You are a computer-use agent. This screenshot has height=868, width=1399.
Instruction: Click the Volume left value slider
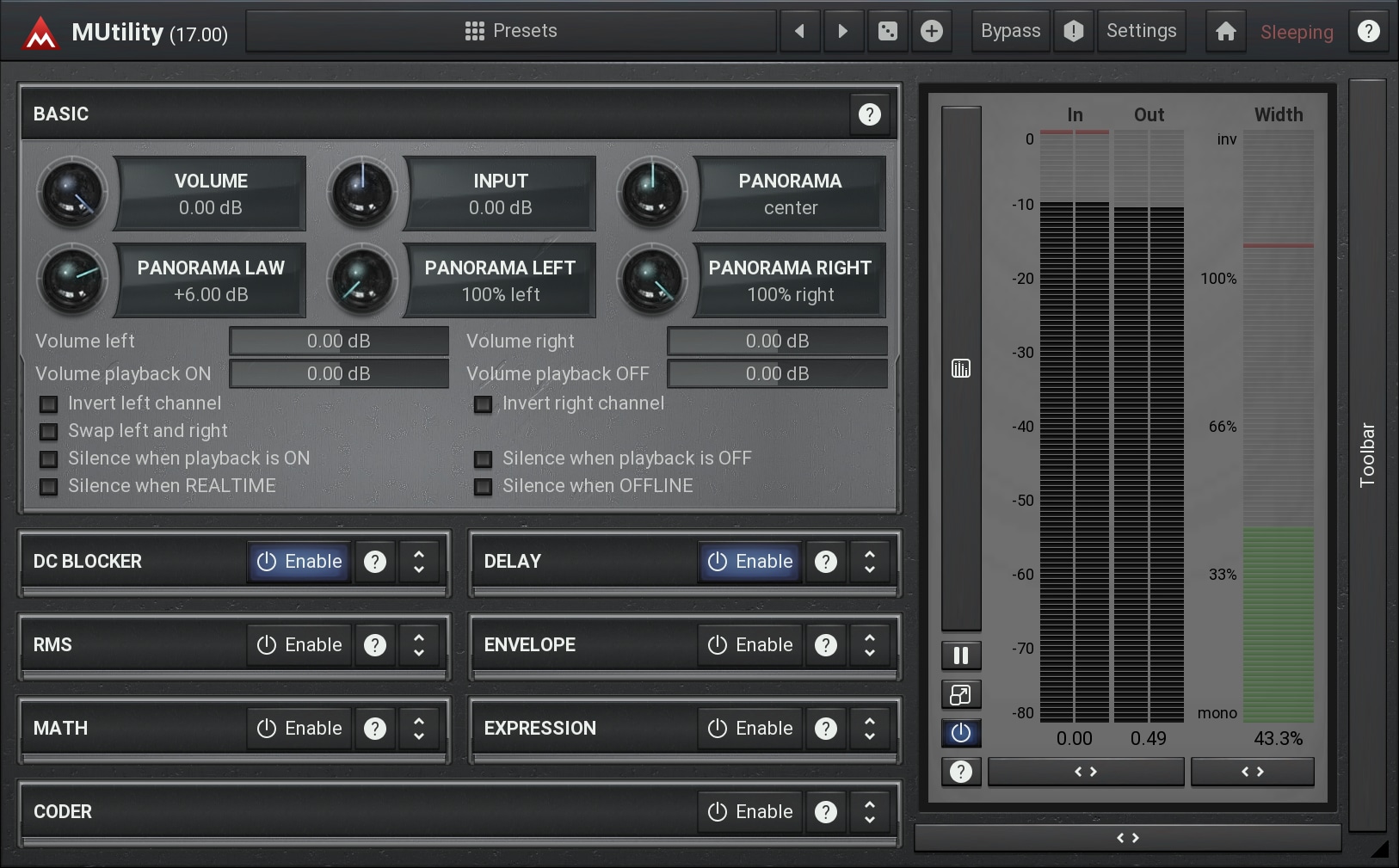point(339,342)
